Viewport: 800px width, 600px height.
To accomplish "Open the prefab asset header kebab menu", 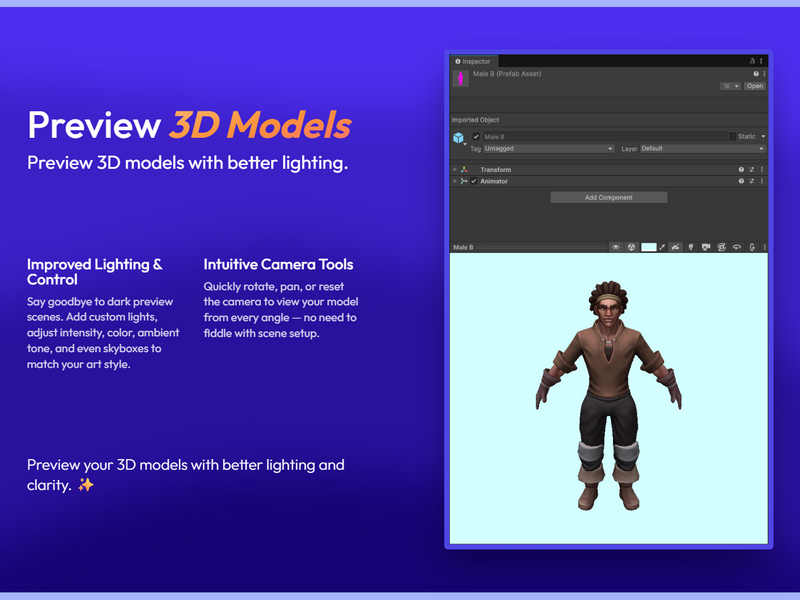I will [764, 74].
